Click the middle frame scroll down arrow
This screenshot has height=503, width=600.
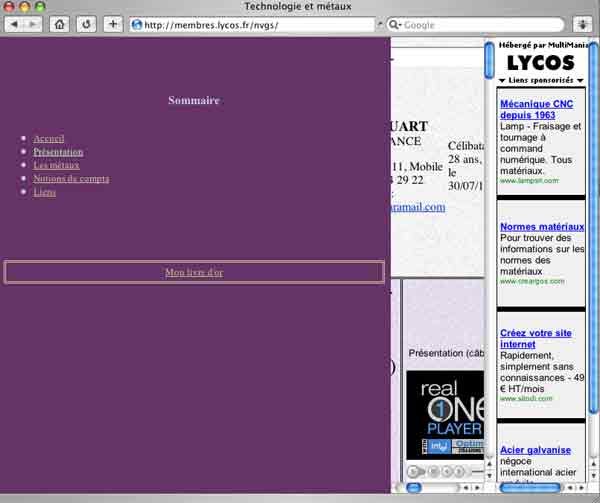489,475
